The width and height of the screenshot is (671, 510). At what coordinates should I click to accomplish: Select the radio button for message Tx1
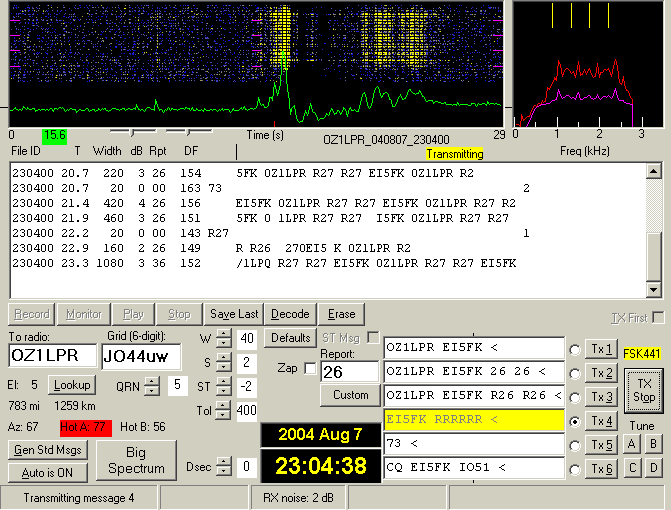575,350
